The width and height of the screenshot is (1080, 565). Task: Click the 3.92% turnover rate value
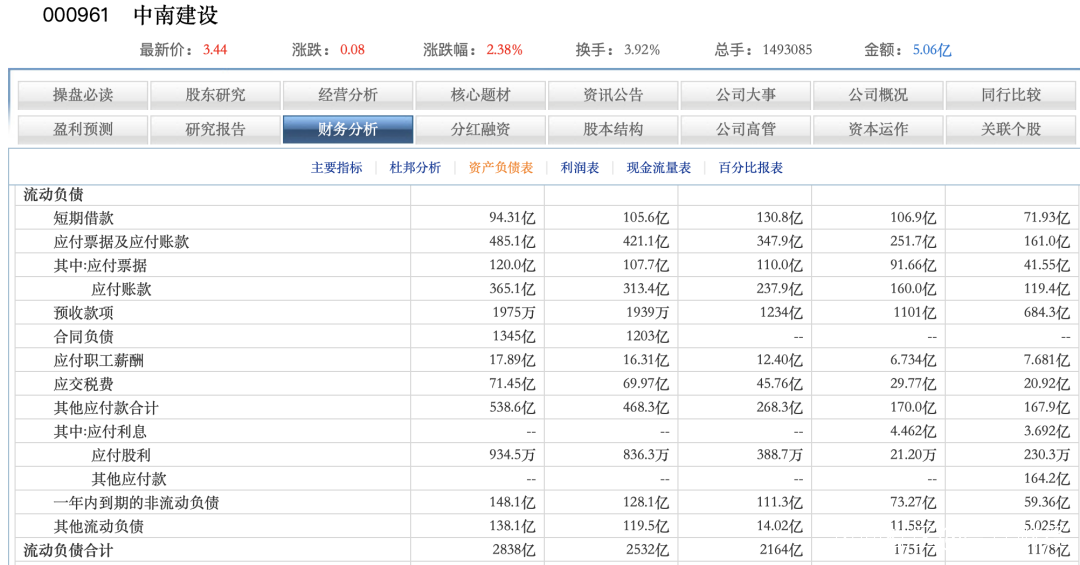(642, 50)
